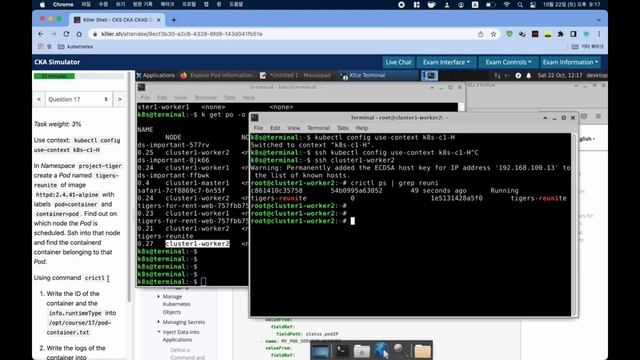640x360 pixels.
Task: Open the Question 17 selector
Action: [78, 99]
